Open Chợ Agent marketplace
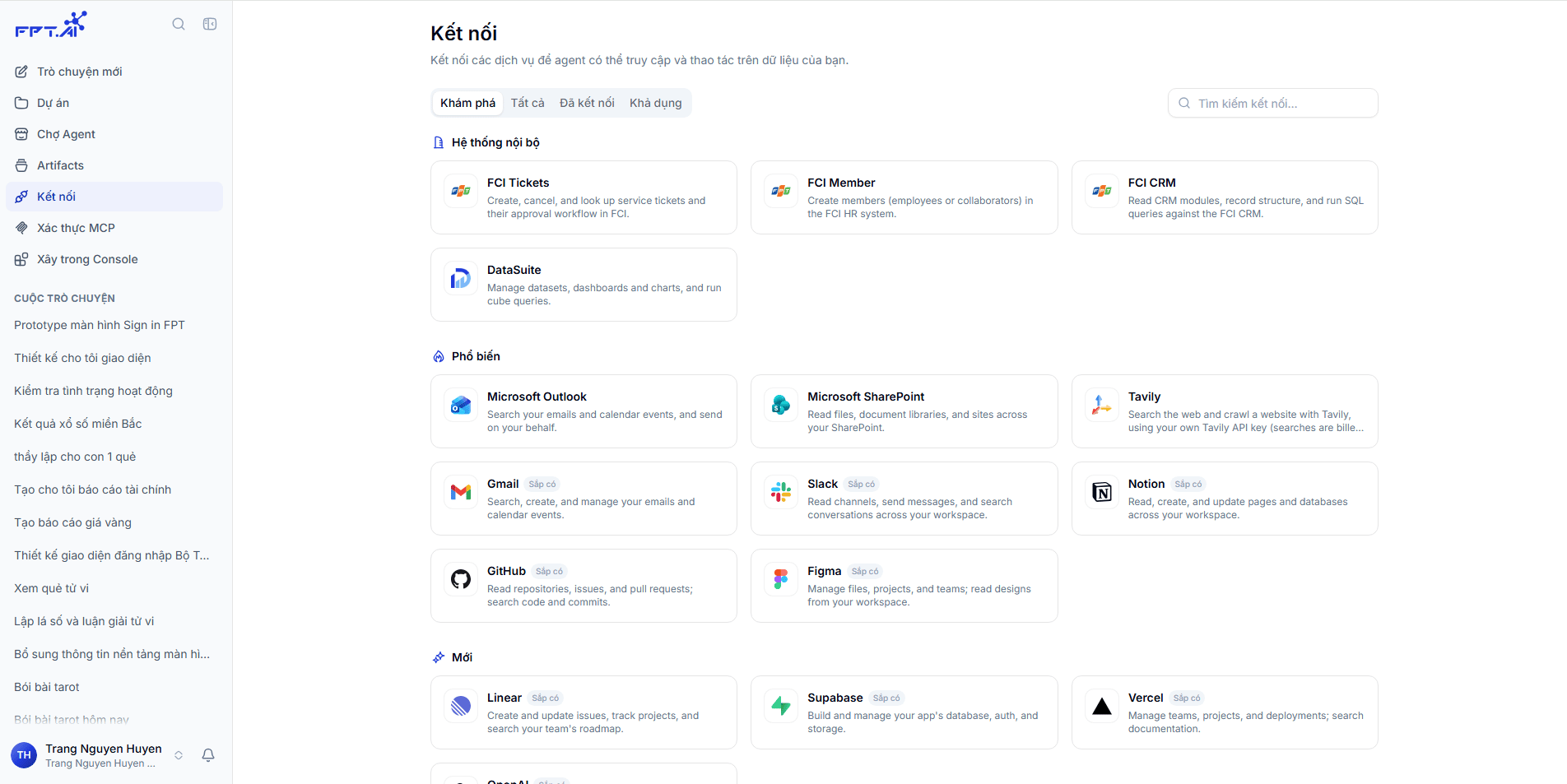1567x784 pixels. [114, 134]
